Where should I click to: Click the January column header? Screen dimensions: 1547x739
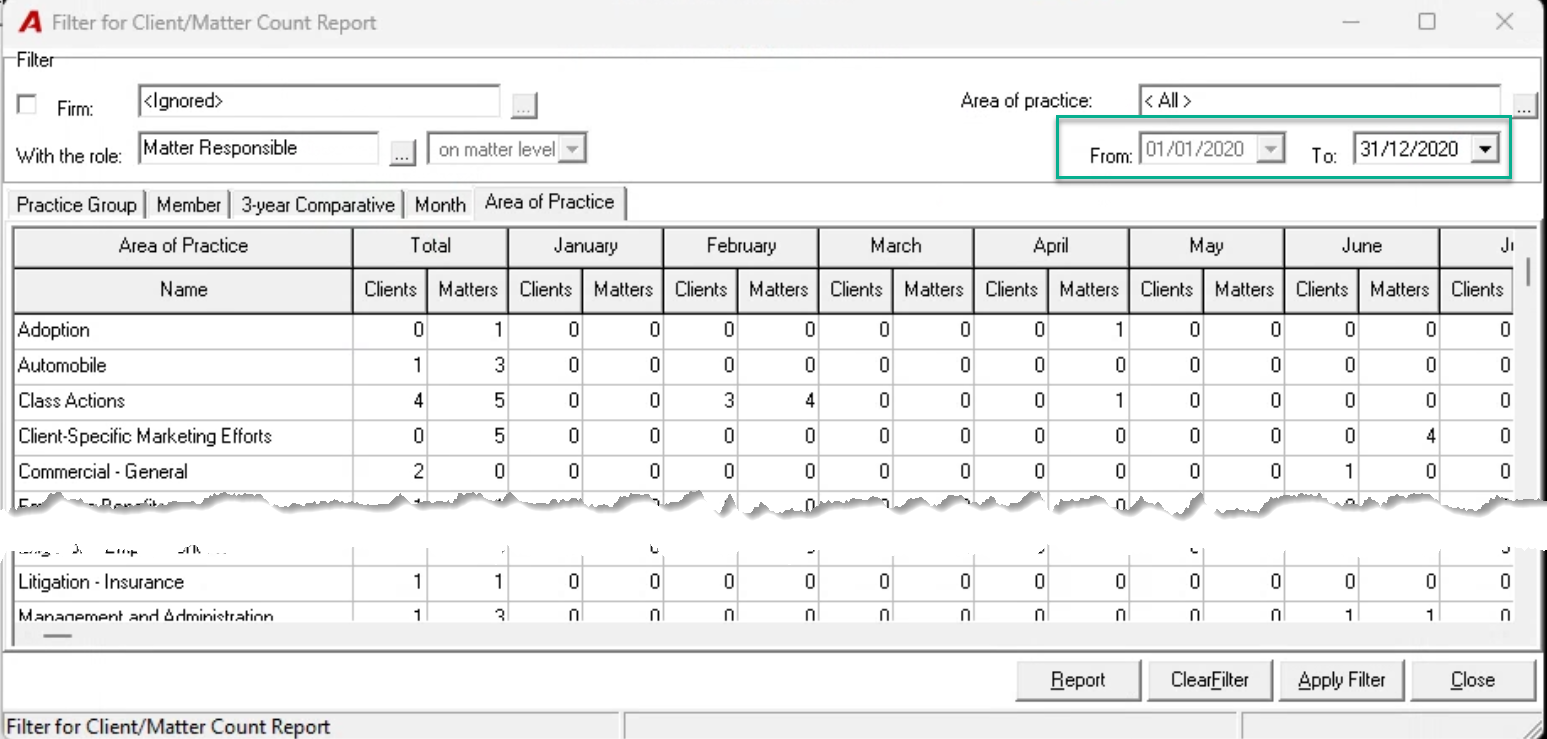coord(586,247)
